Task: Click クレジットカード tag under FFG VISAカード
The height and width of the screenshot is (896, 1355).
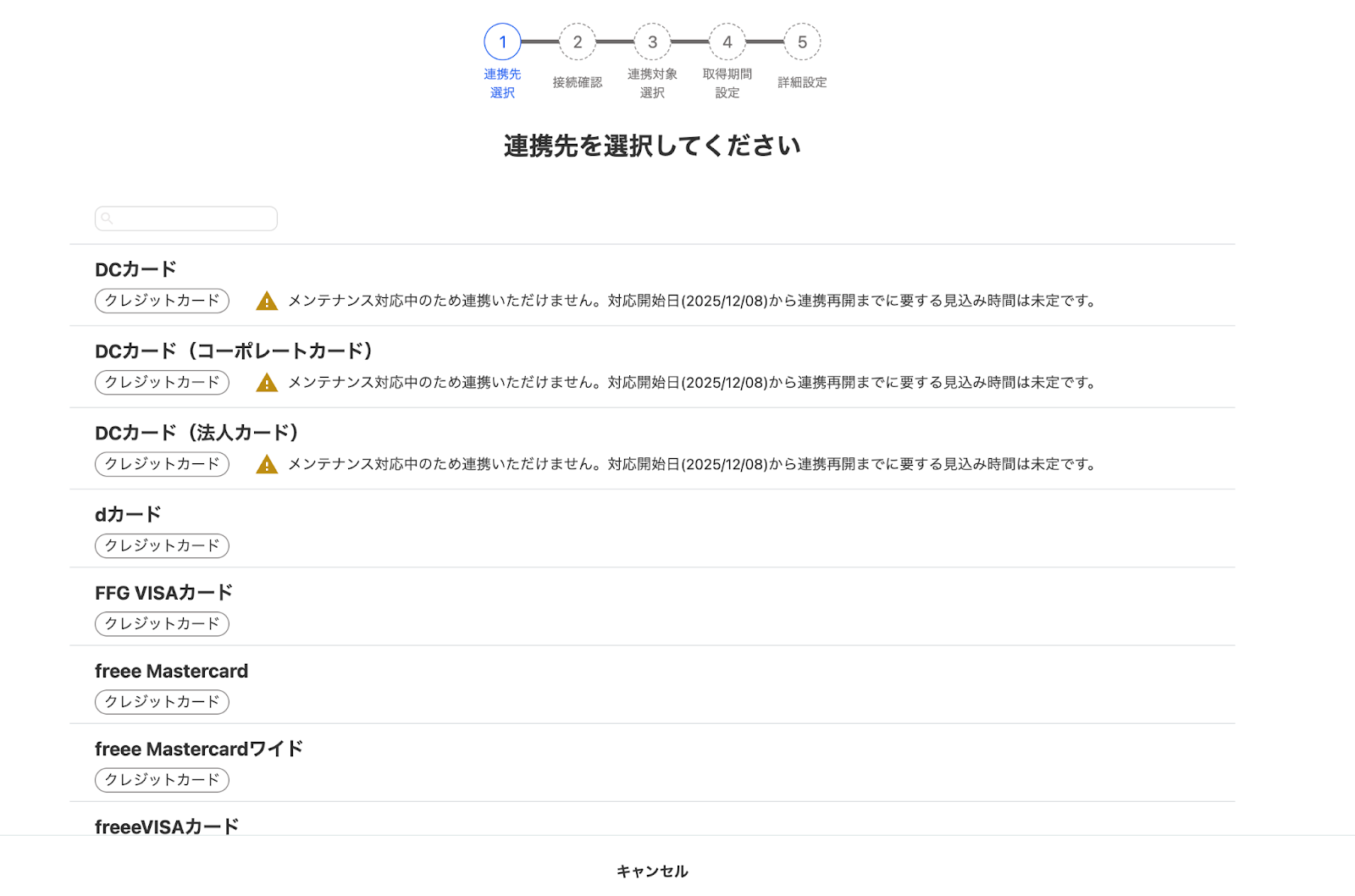Action: point(162,623)
